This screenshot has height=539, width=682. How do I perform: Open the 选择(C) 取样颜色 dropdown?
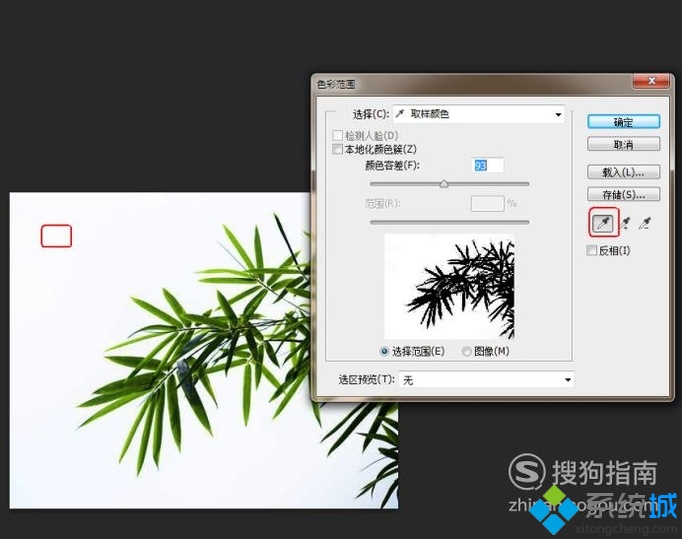tap(479, 114)
